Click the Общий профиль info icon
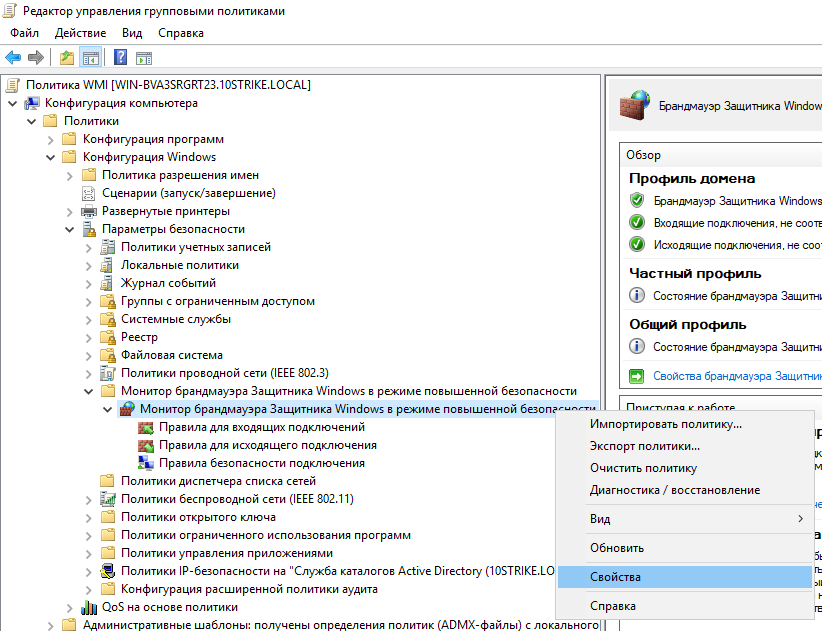This screenshot has width=822, height=631. 636,346
